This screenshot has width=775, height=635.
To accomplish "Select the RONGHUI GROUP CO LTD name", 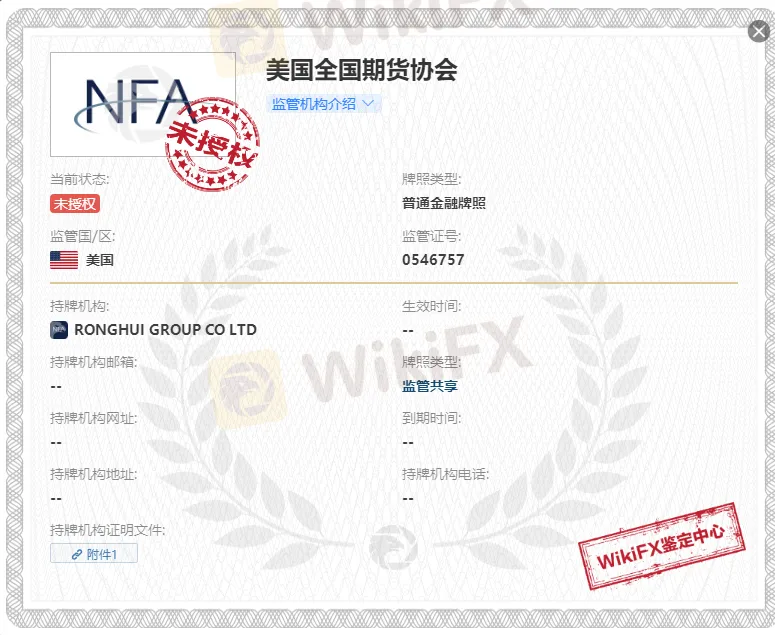I will point(165,329).
